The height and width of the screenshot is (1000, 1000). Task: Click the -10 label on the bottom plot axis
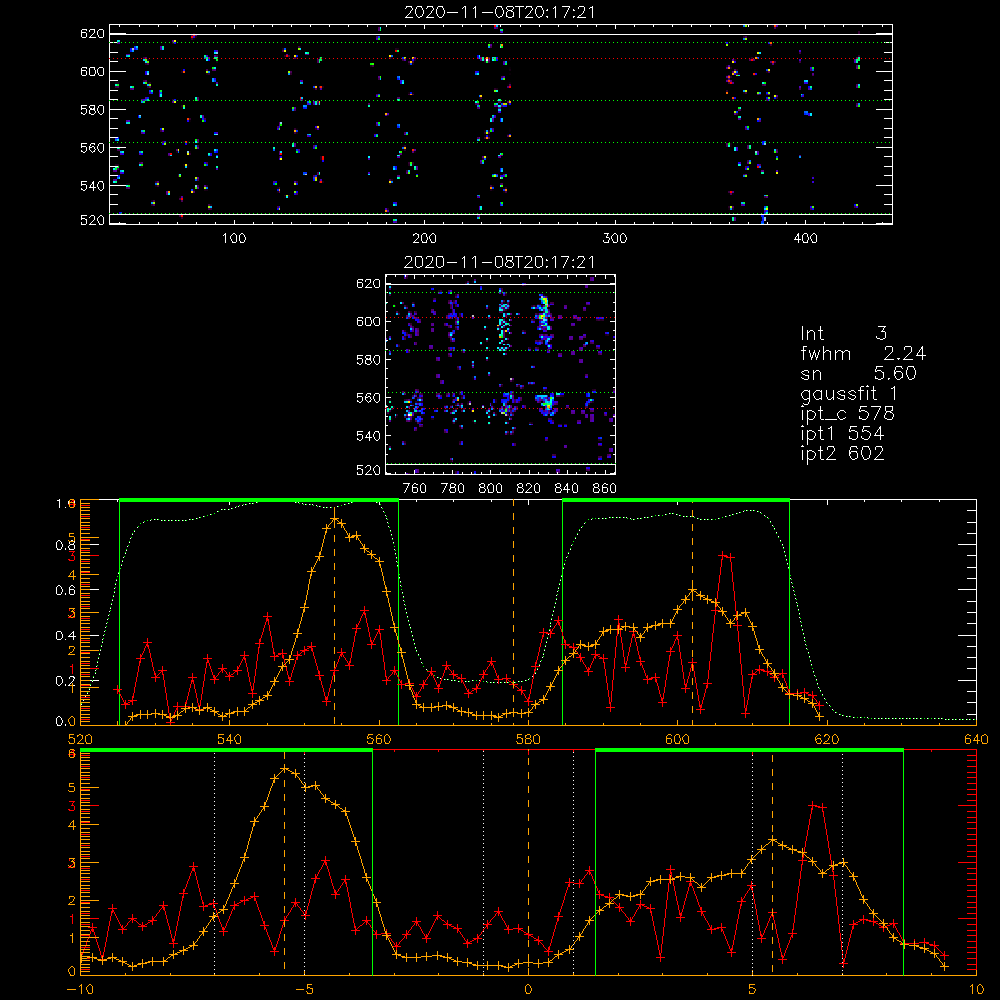80,989
